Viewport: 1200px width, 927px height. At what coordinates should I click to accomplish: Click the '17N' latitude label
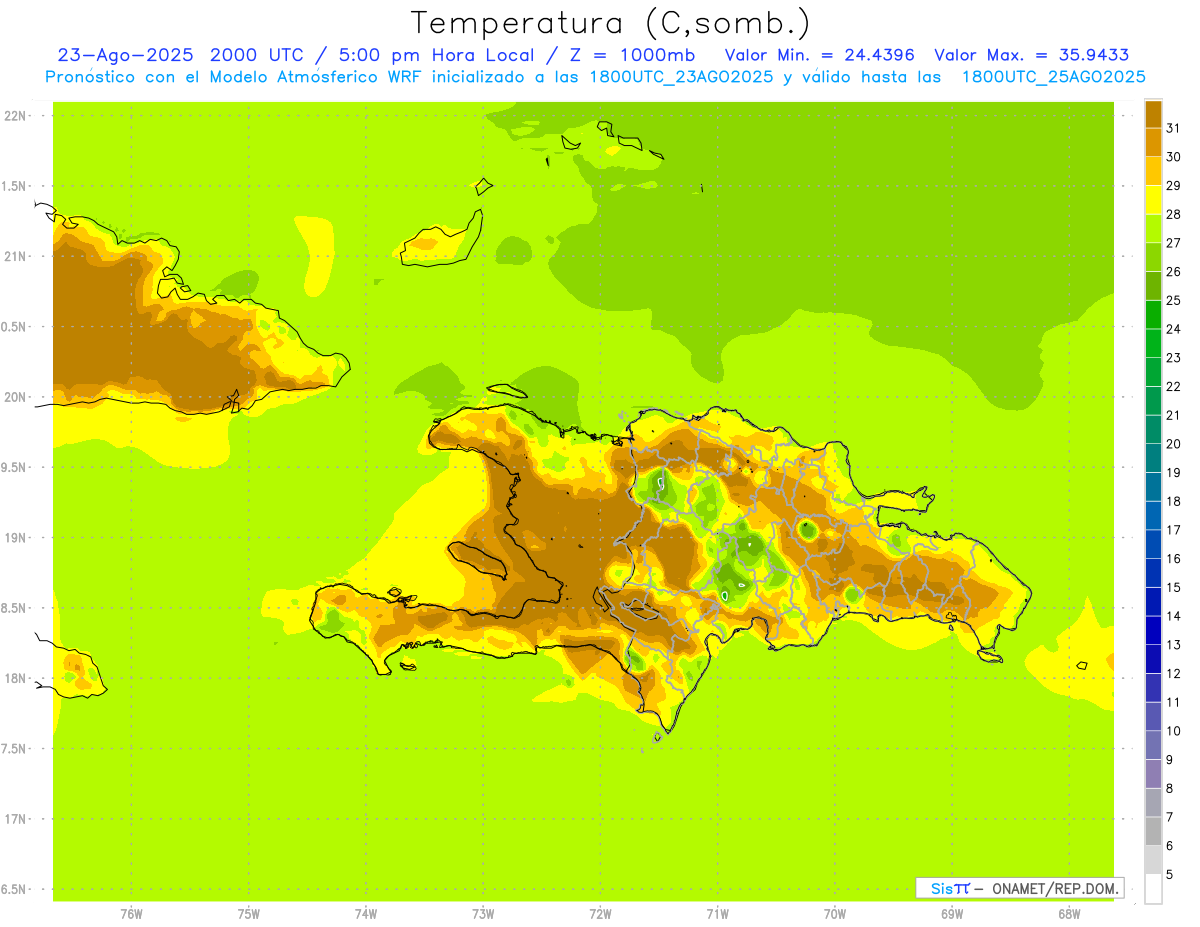coord(17,819)
